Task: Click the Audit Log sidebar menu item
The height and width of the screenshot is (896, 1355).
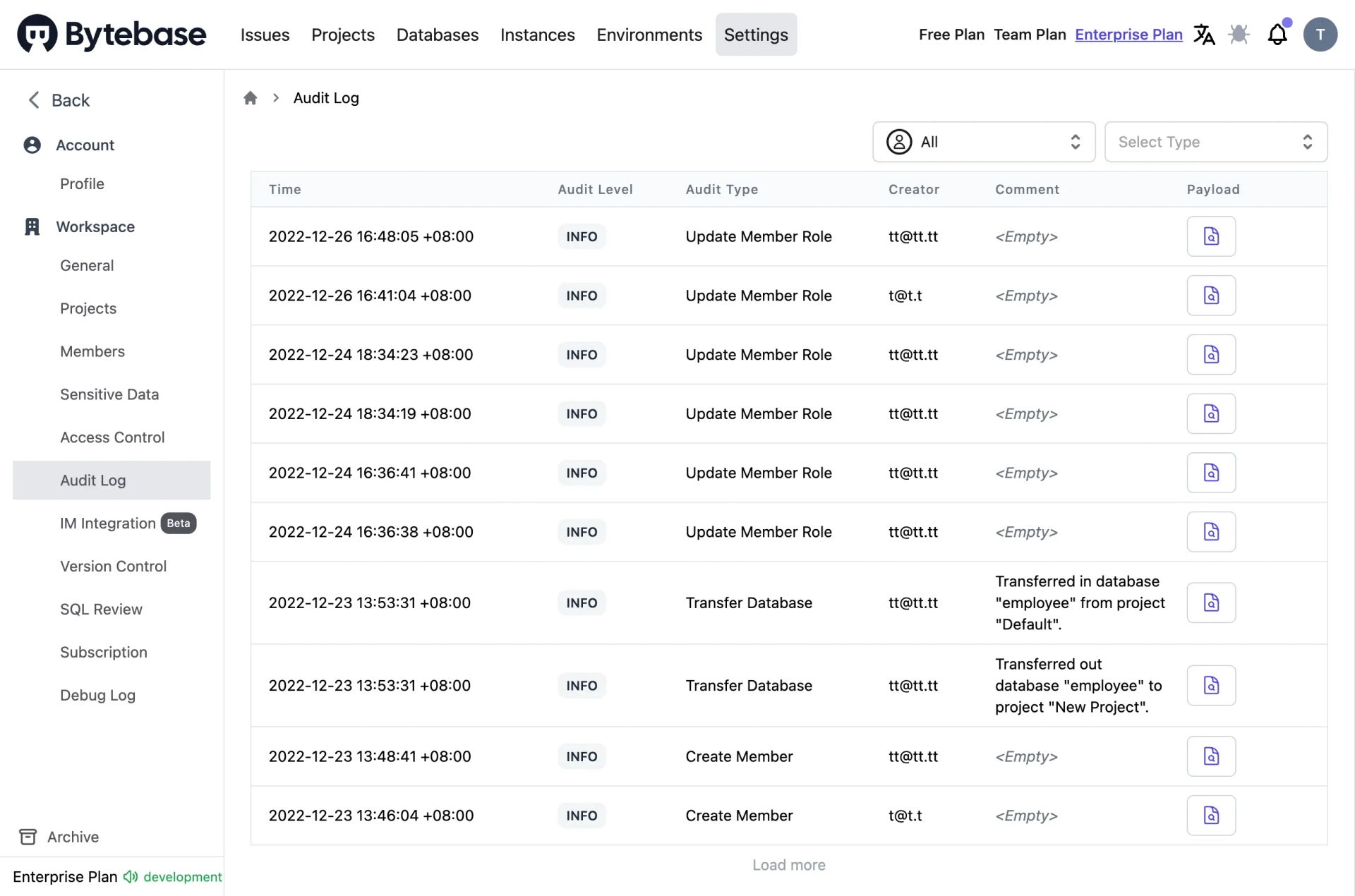Action: pos(92,480)
